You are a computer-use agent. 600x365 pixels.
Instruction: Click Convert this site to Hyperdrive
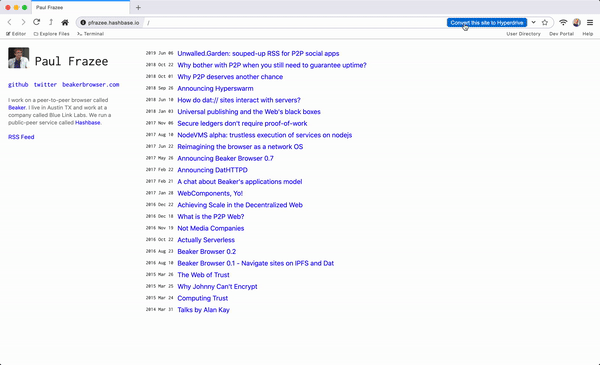487,23
